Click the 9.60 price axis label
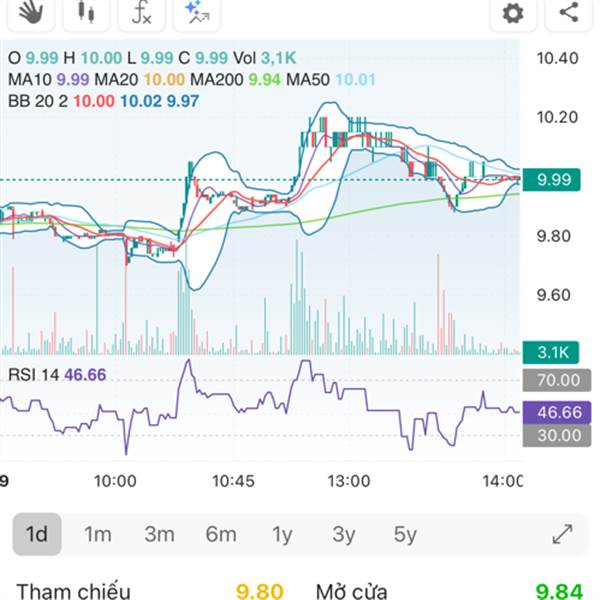 pyautogui.click(x=553, y=295)
